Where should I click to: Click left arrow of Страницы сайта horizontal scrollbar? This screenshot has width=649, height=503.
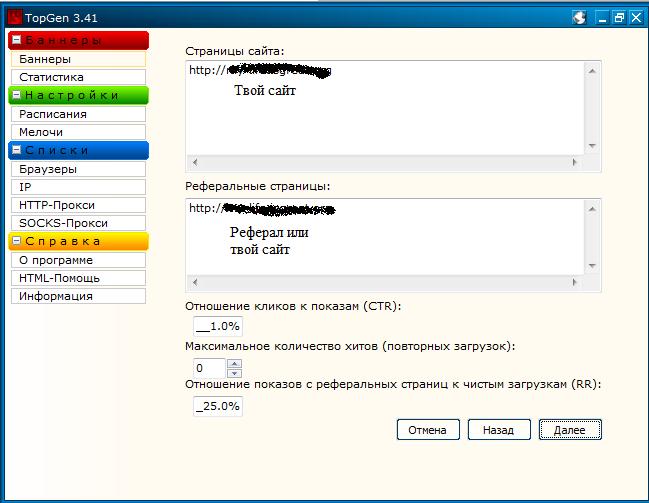[195, 162]
